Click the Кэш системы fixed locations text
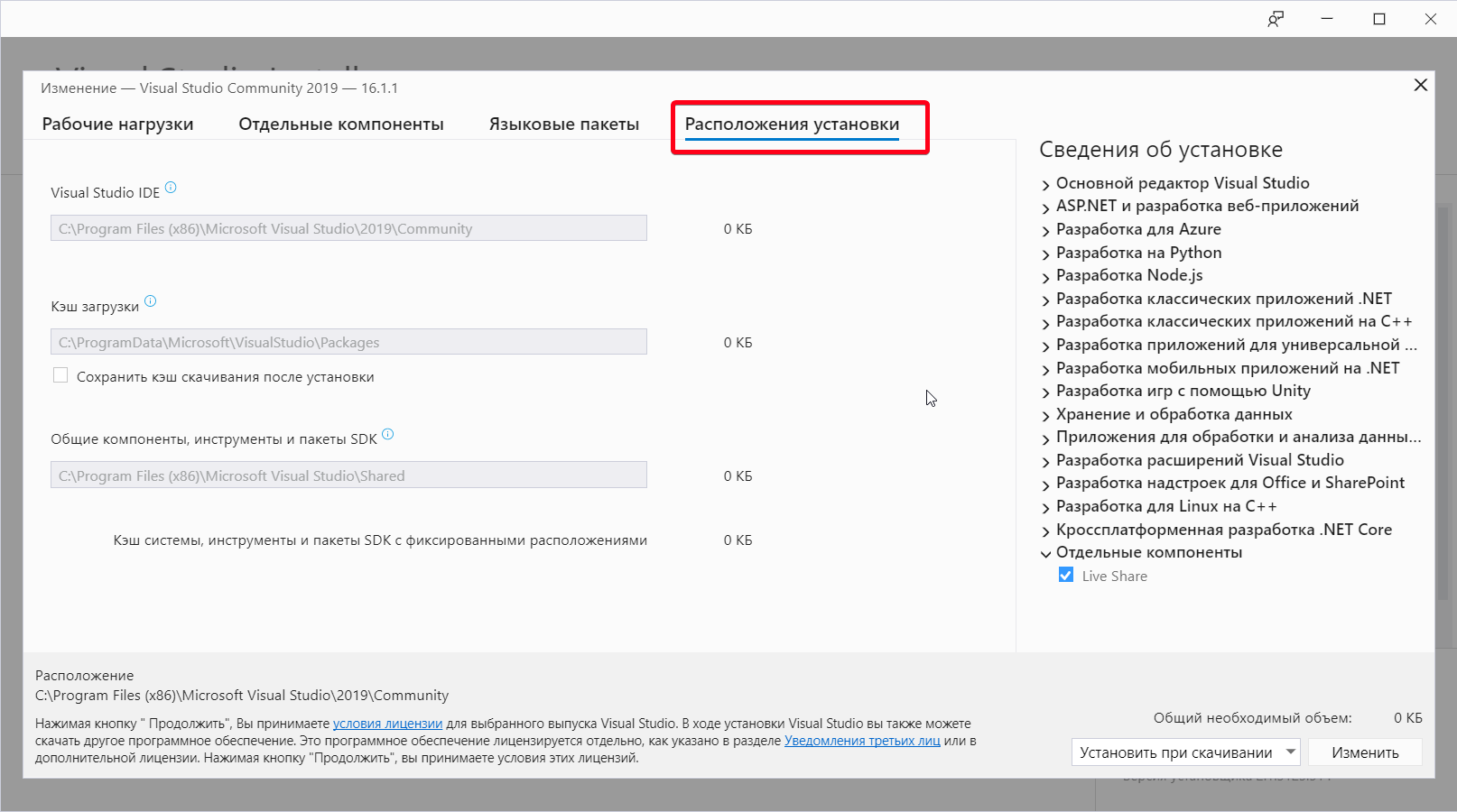 point(380,540)
